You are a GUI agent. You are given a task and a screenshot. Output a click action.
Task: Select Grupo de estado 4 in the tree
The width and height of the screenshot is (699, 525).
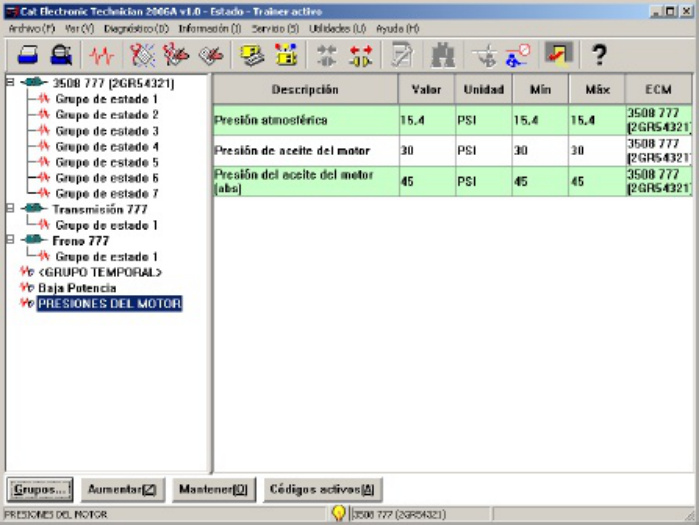107,147
